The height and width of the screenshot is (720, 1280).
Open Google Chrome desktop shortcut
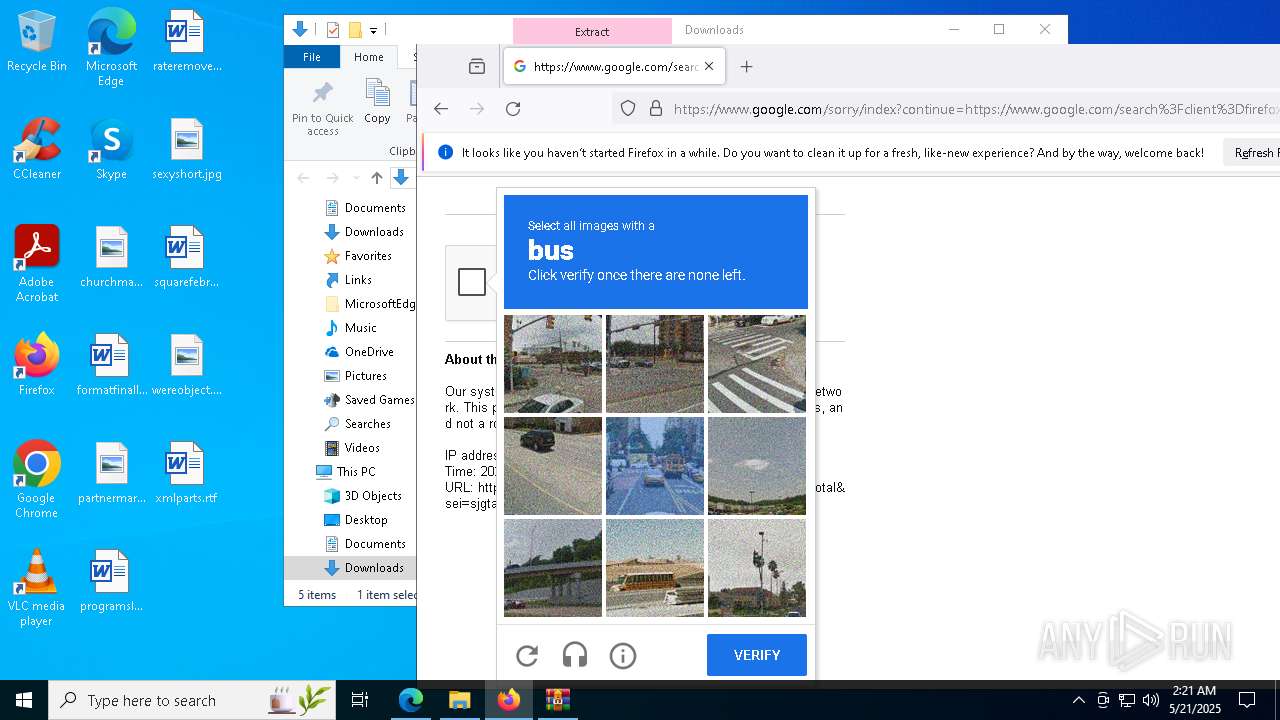point(37,480)
